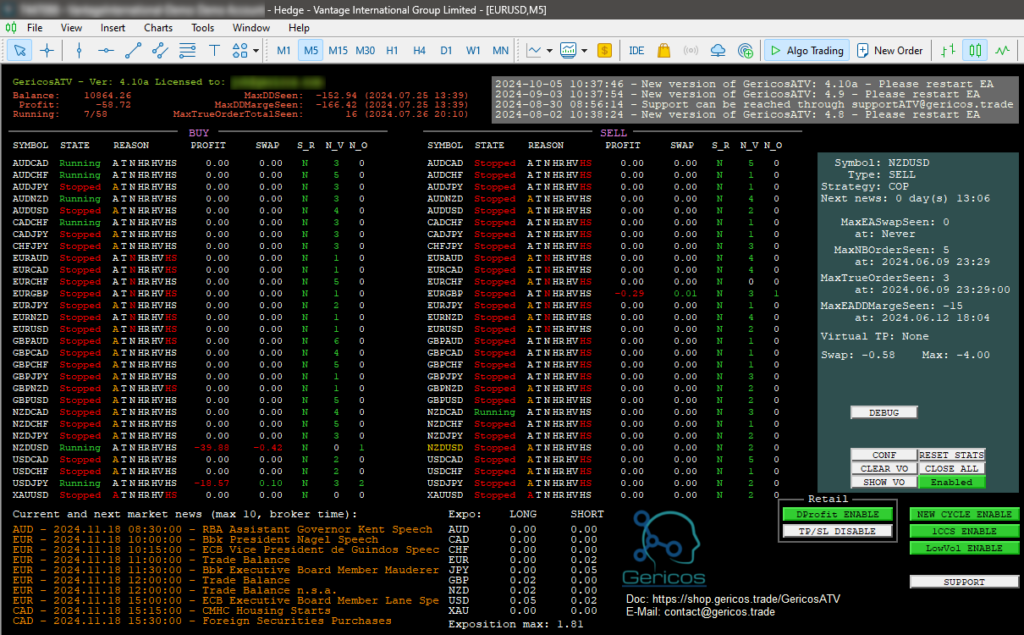Switch to line chart display

pos(1002,50)
